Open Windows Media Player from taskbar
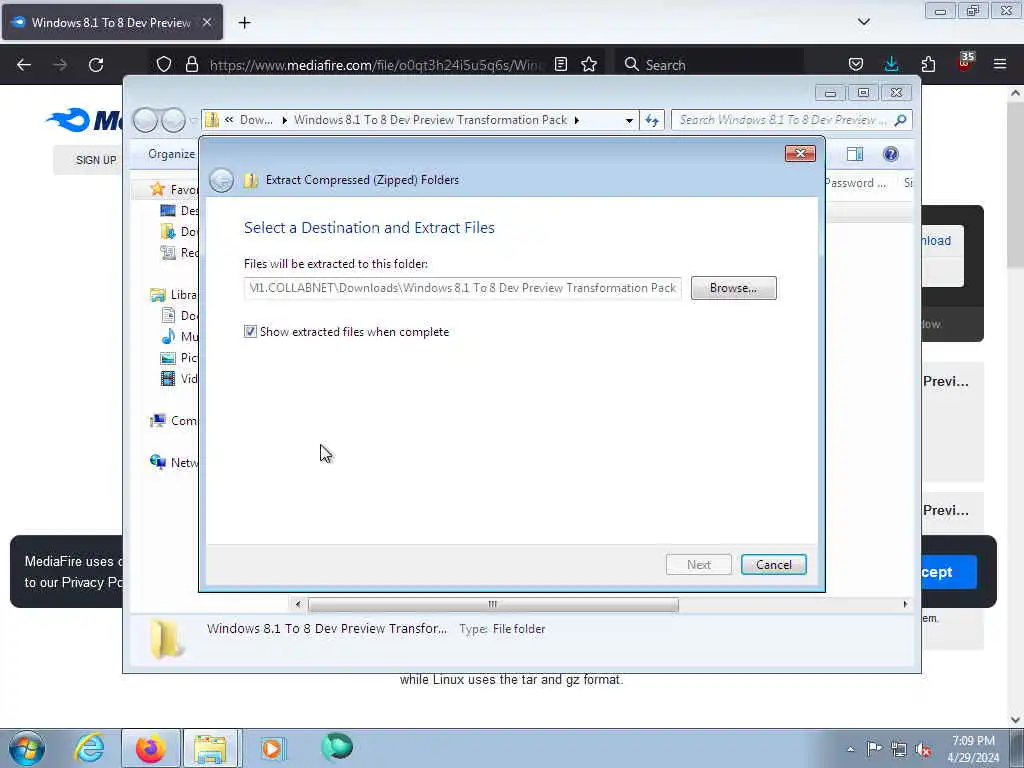This screenshot has width=1024, height=768. click(273, 748)
